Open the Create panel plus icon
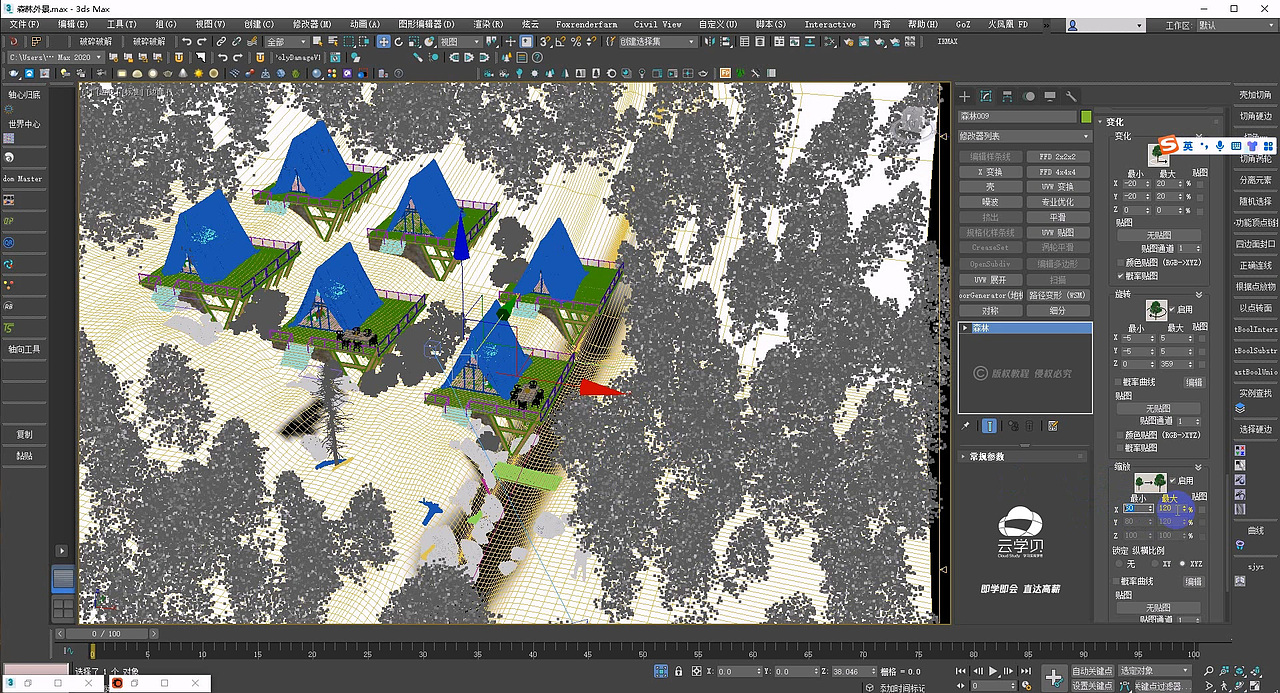 click(x=964, y=96)
